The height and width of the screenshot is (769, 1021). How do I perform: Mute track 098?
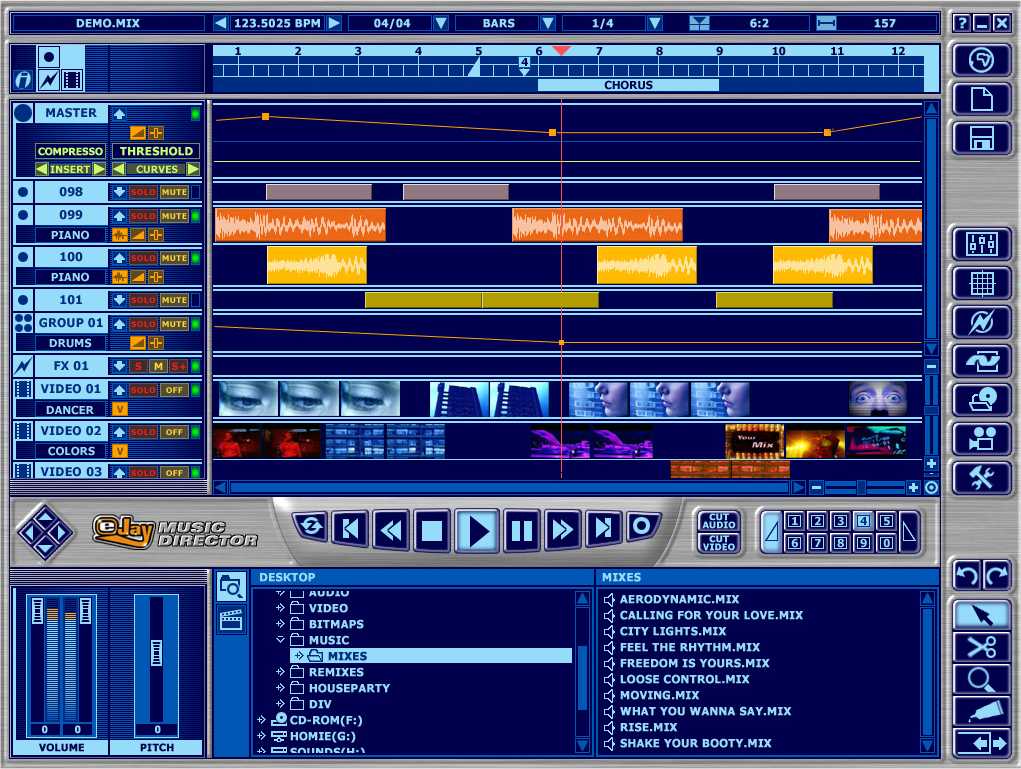tap(174, 192)
